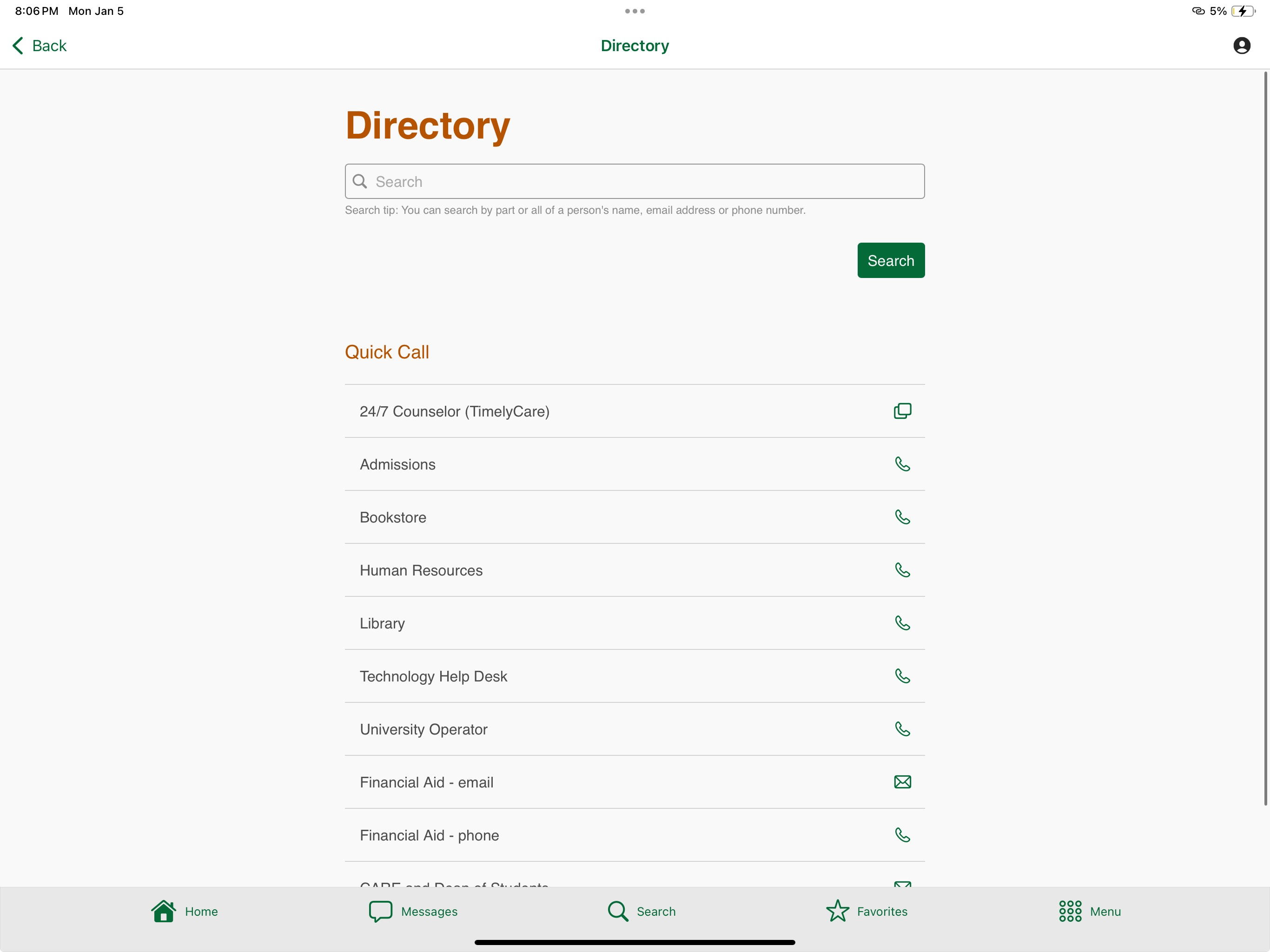
Task: Select the Admissions row text
Action: click(397, 464)
